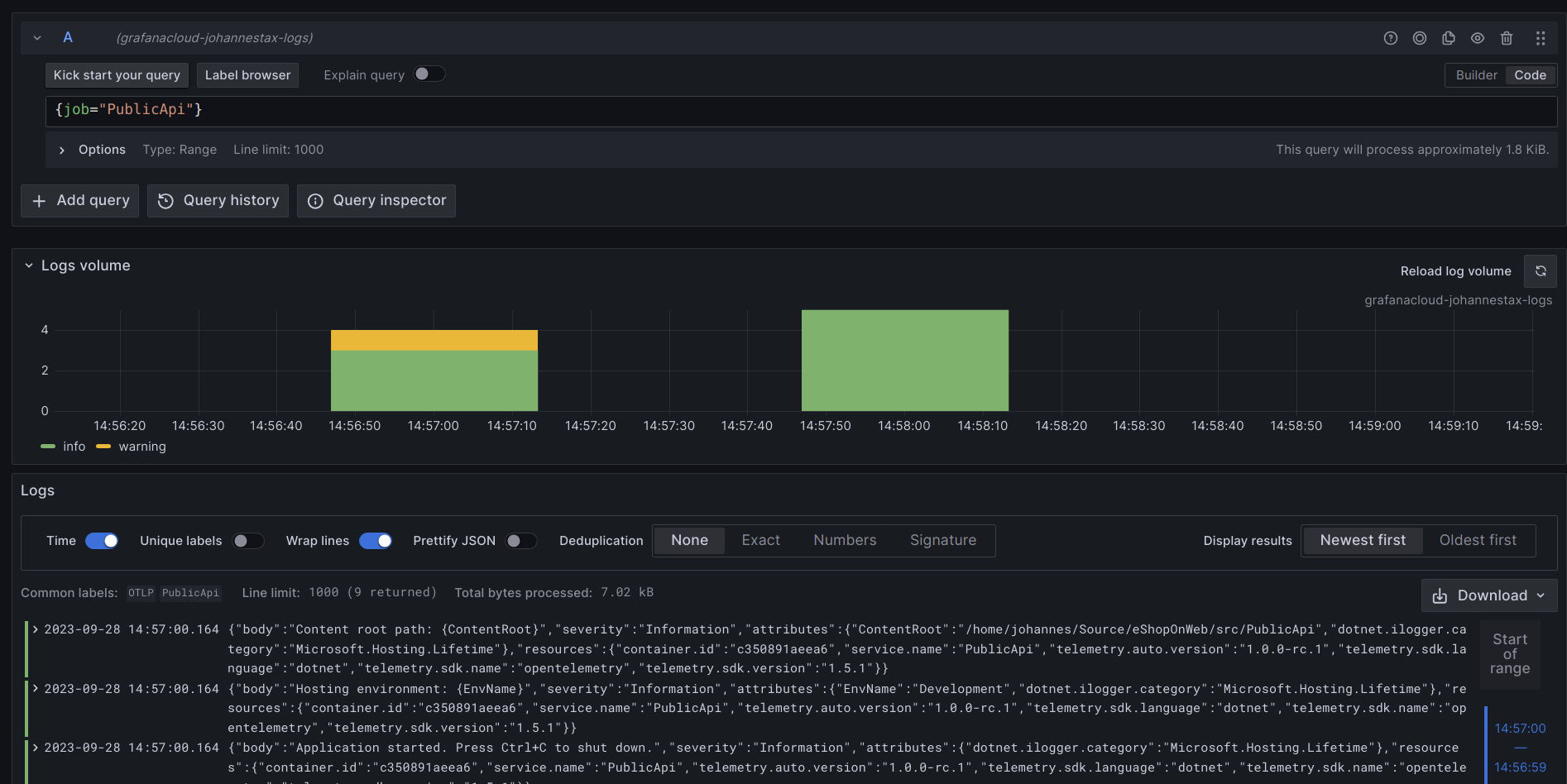
Task: Enable Prettify JSON
Action: coord(520,540)
